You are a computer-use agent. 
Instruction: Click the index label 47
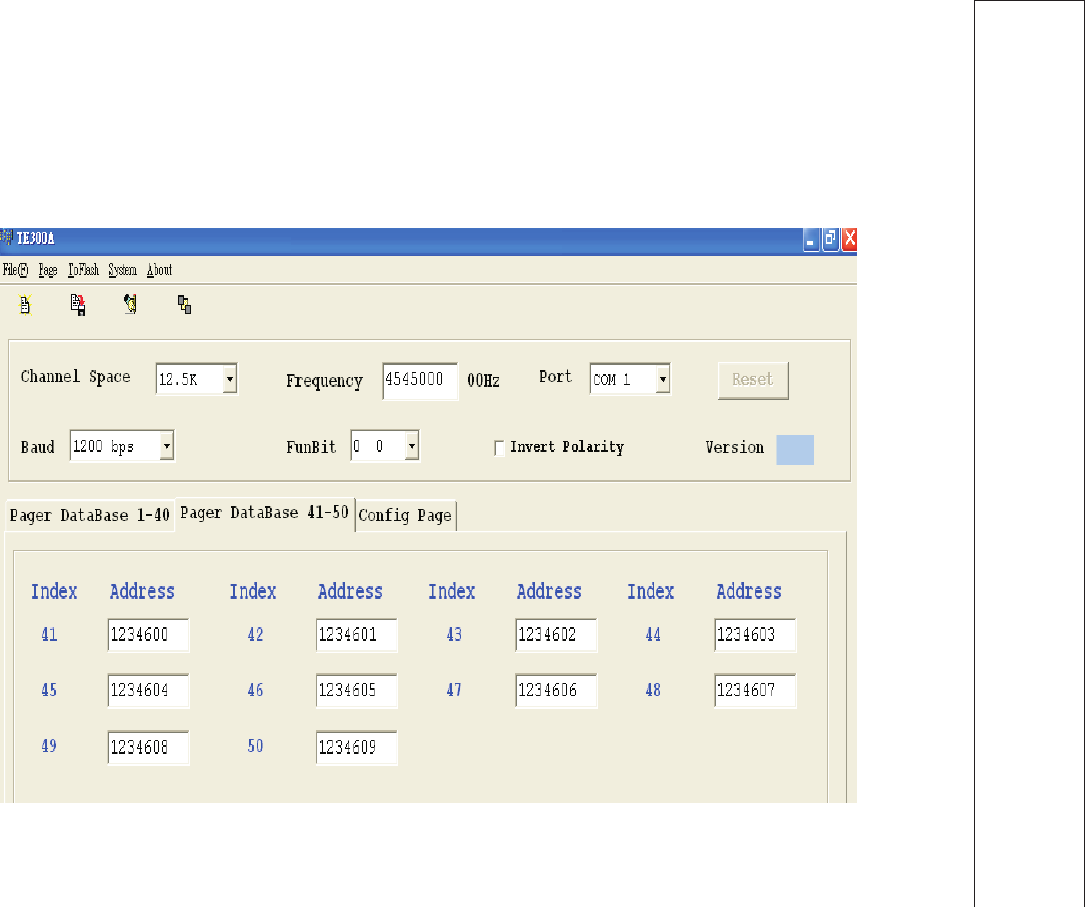coord(454,690)
